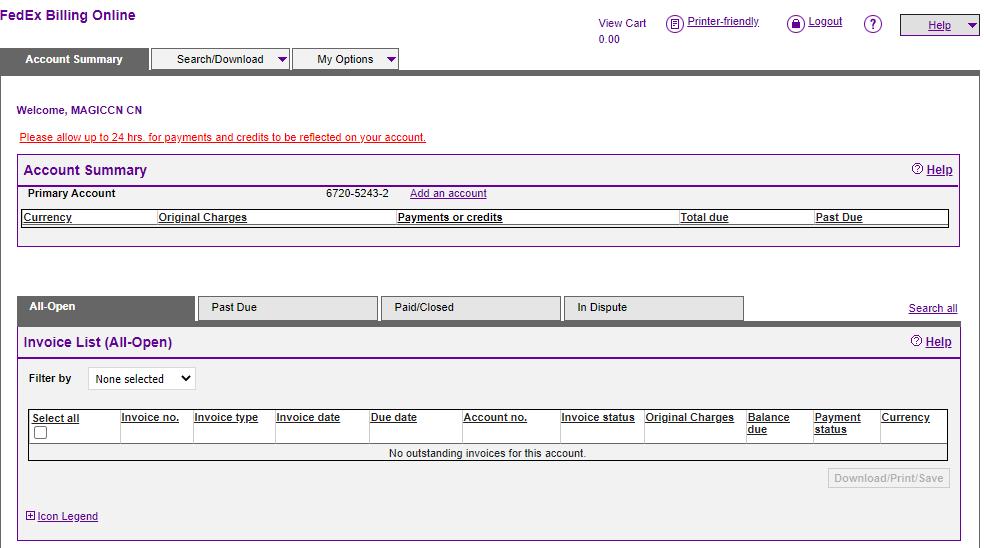Open the My Options dropdown arrow

pos(391,60)
